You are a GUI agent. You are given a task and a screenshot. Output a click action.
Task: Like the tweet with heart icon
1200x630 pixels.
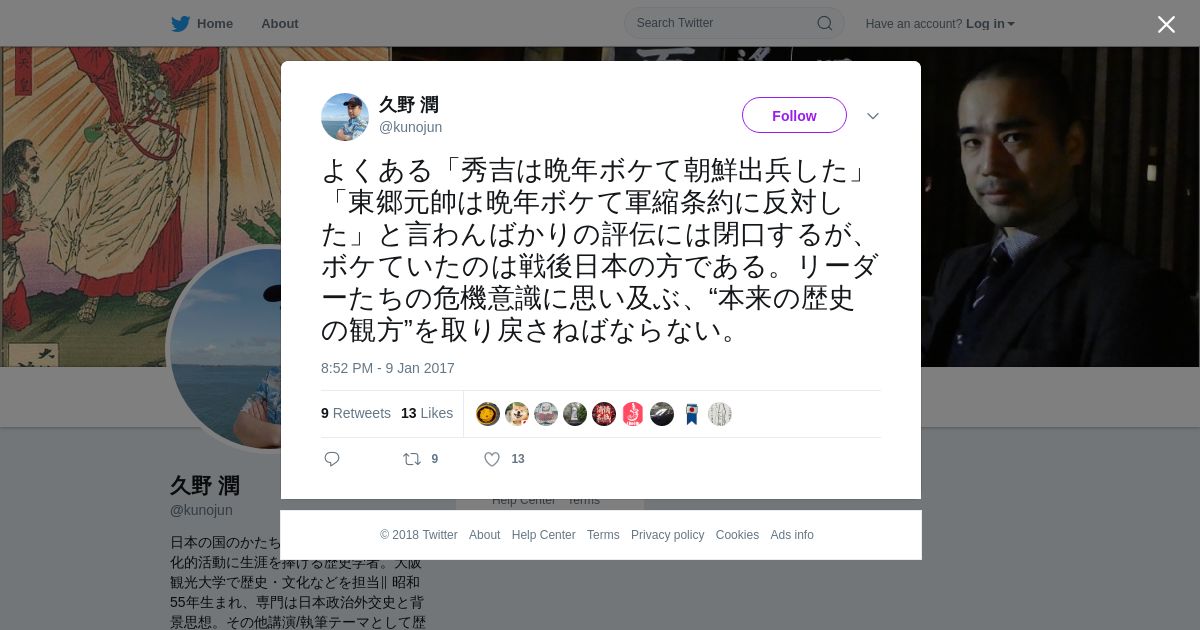click(x=492, y=459)
